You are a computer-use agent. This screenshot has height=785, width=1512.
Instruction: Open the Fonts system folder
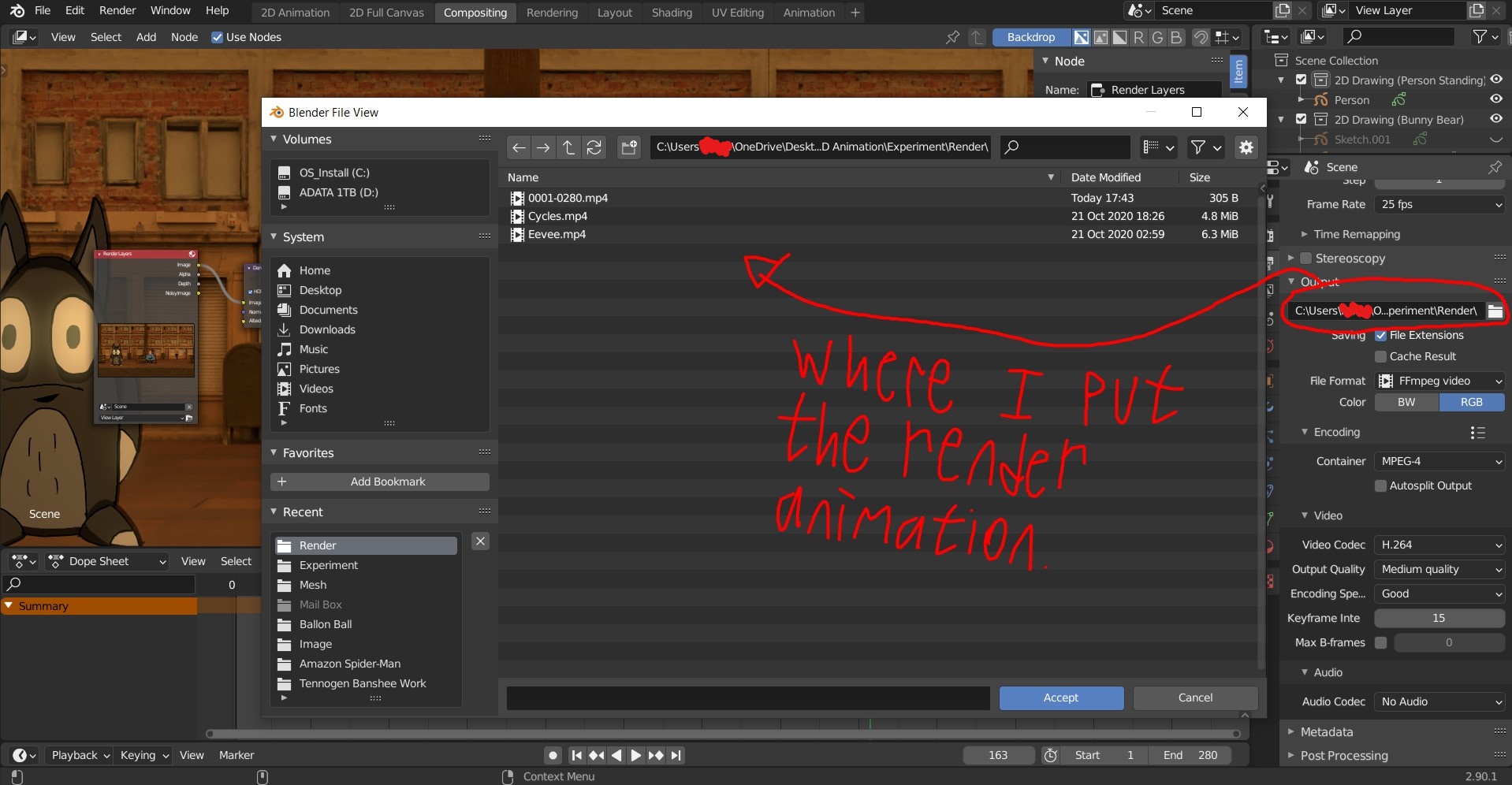point(313,408)
